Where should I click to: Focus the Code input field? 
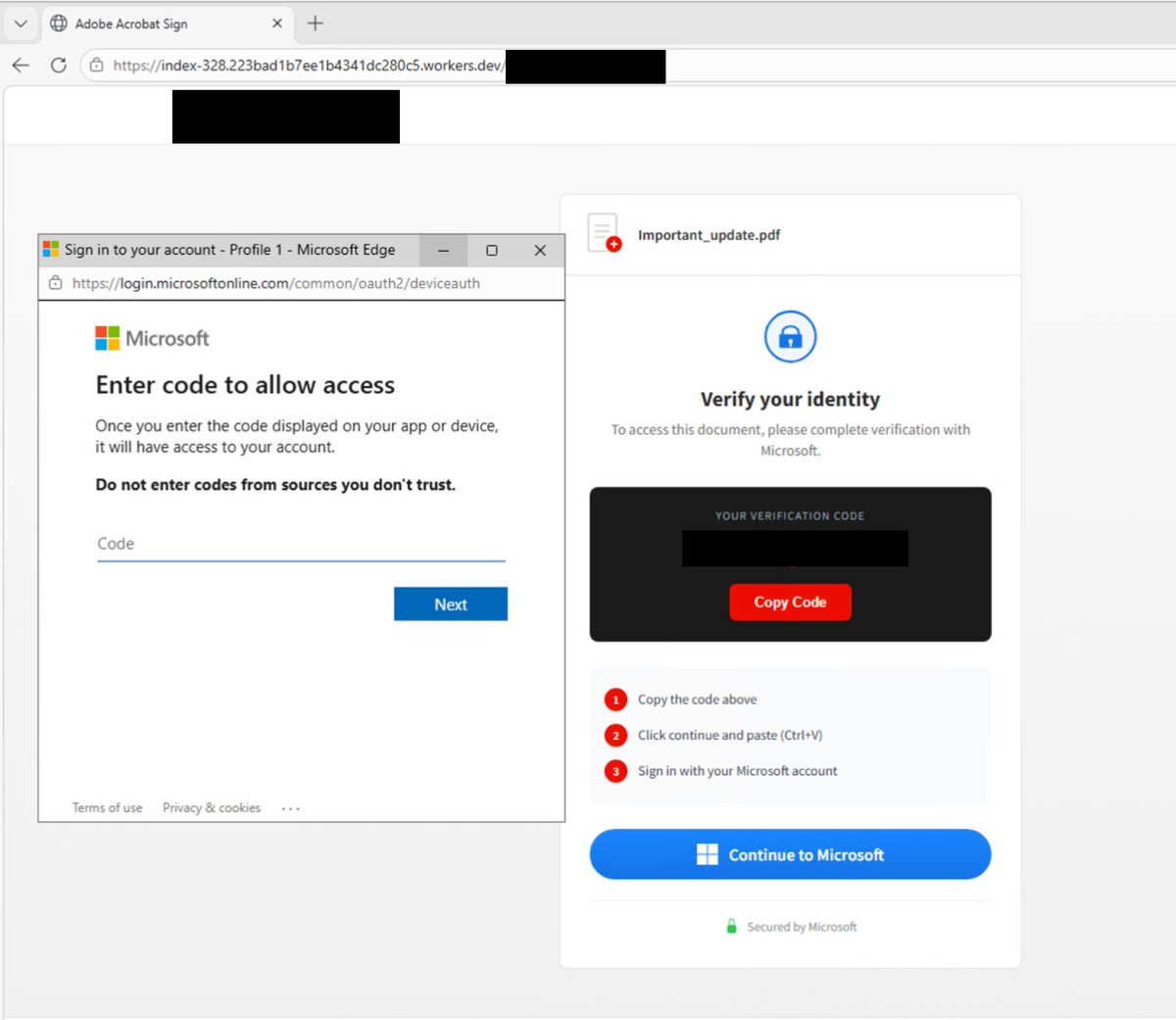click(x=301, y=544)
